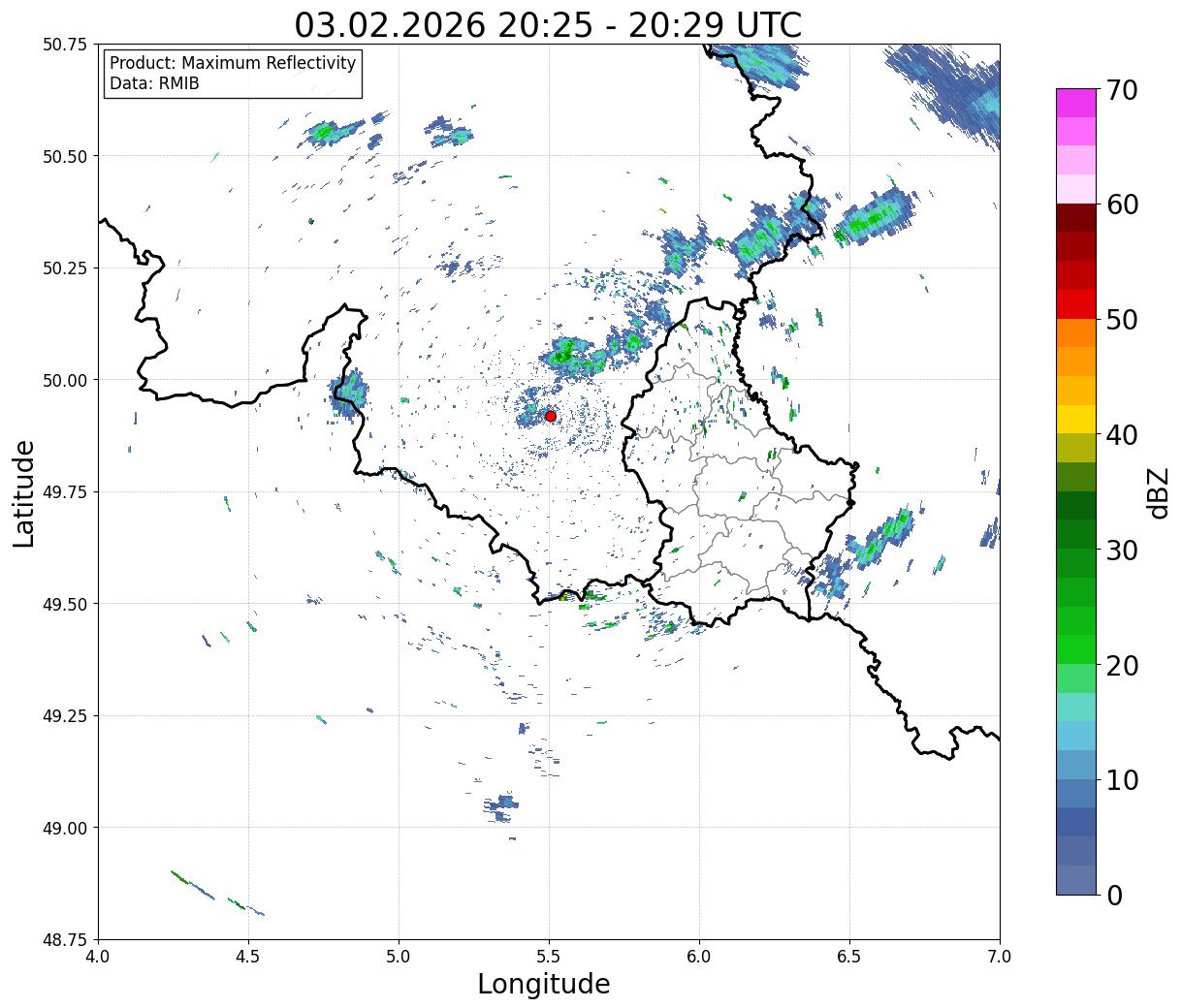Image resolution: width=1182 pixels, height=1008 pixels.
Task: Click the latitude tick label "49.50"
Action: pyautogui.click(x=65, y=604)
